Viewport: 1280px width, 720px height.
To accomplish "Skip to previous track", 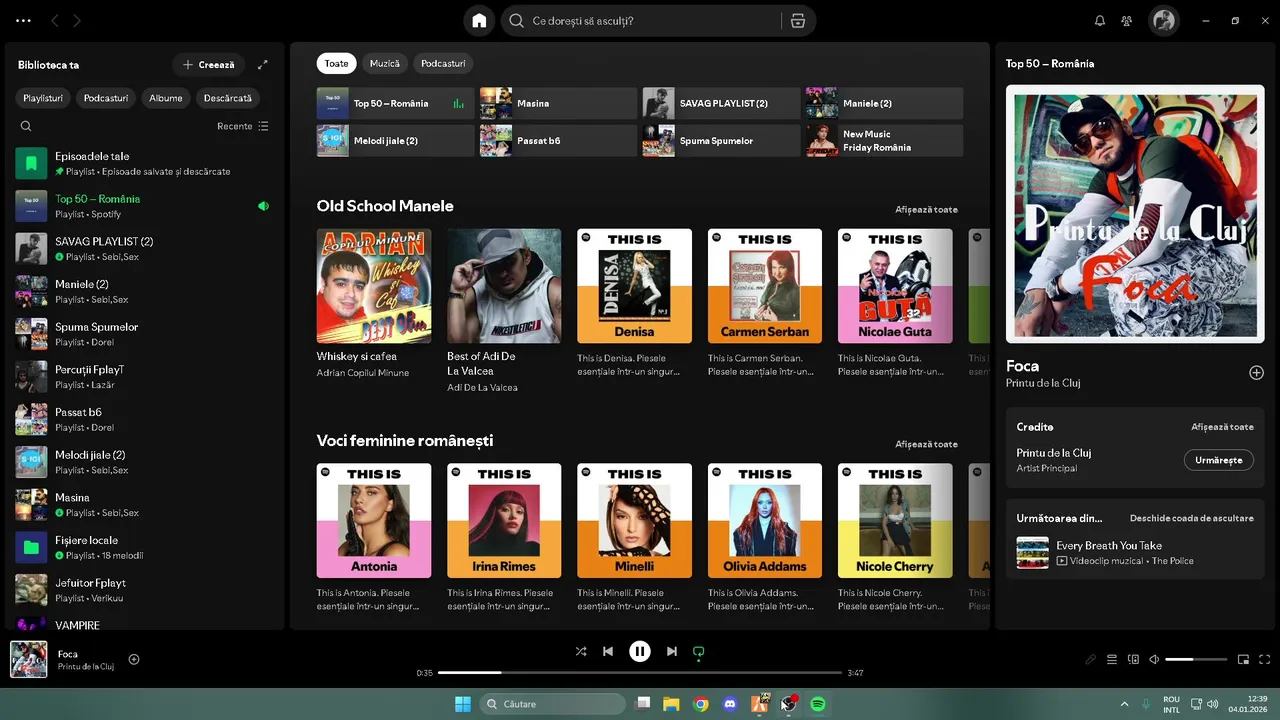I will pos(608,651).
